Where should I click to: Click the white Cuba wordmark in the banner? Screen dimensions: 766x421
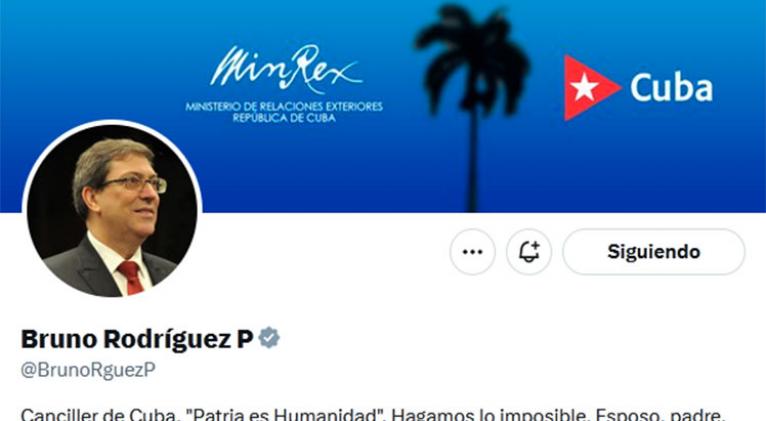671,88
